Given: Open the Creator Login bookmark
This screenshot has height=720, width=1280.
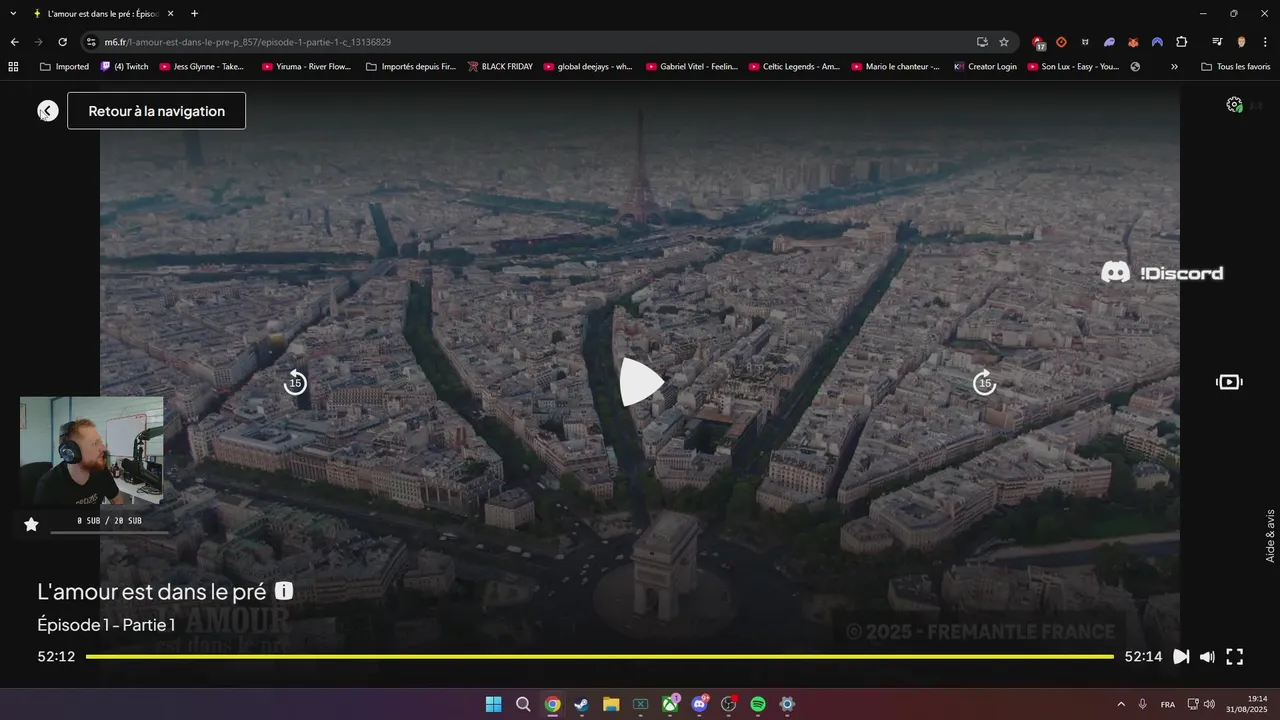Looking at the screenshot, I should click(986, 67).
